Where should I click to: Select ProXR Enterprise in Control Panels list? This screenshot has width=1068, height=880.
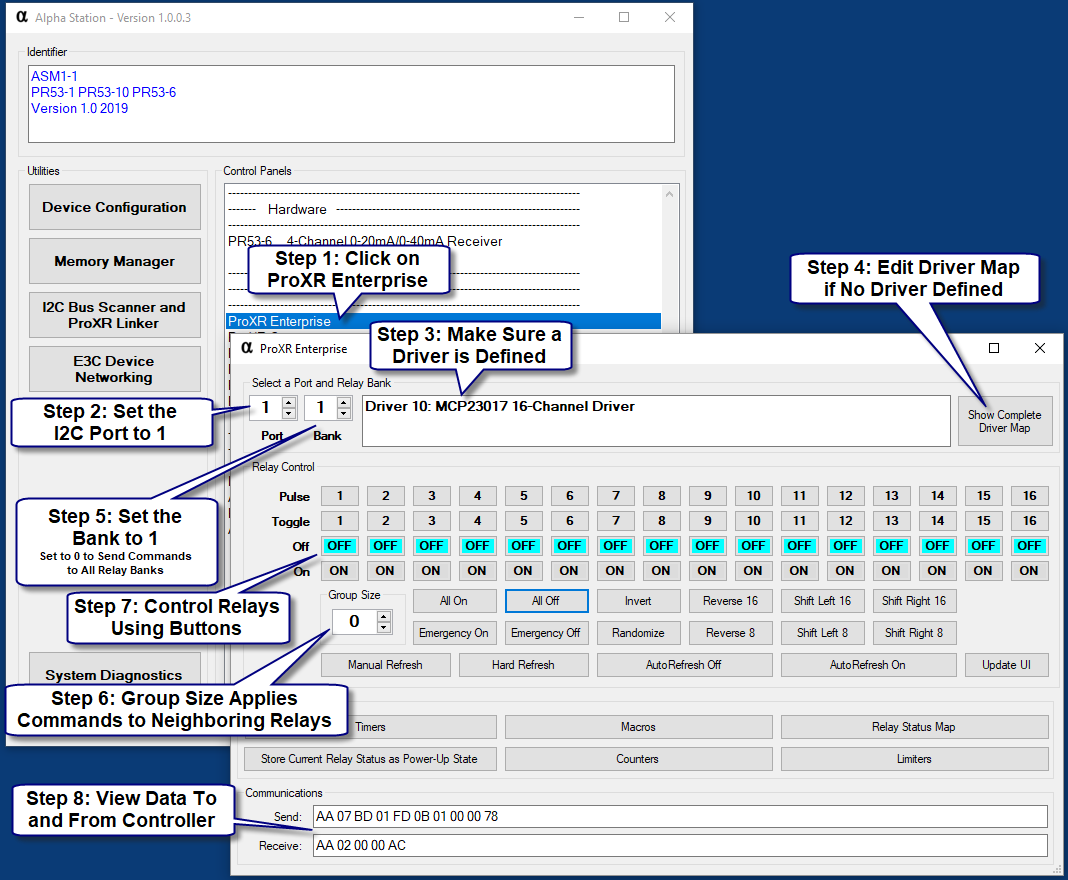[x=443, y=321]
